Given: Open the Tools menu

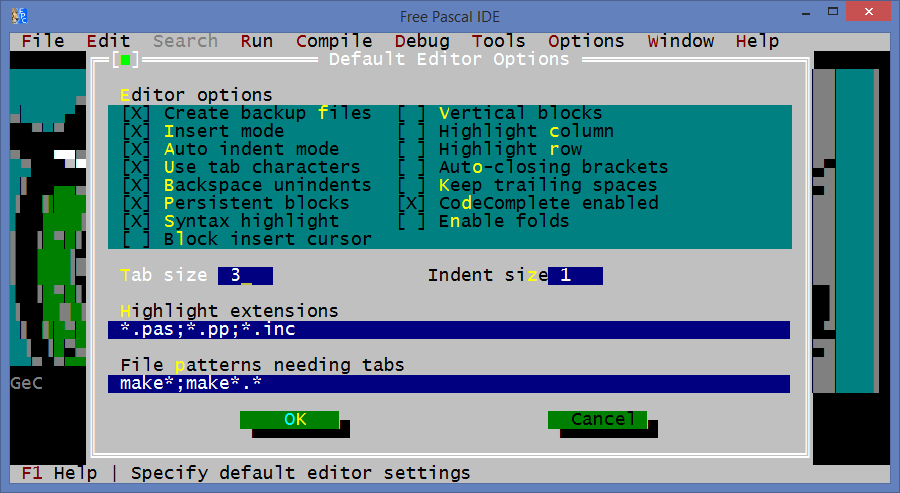Looking at the screenshot, I should point(498,41).
